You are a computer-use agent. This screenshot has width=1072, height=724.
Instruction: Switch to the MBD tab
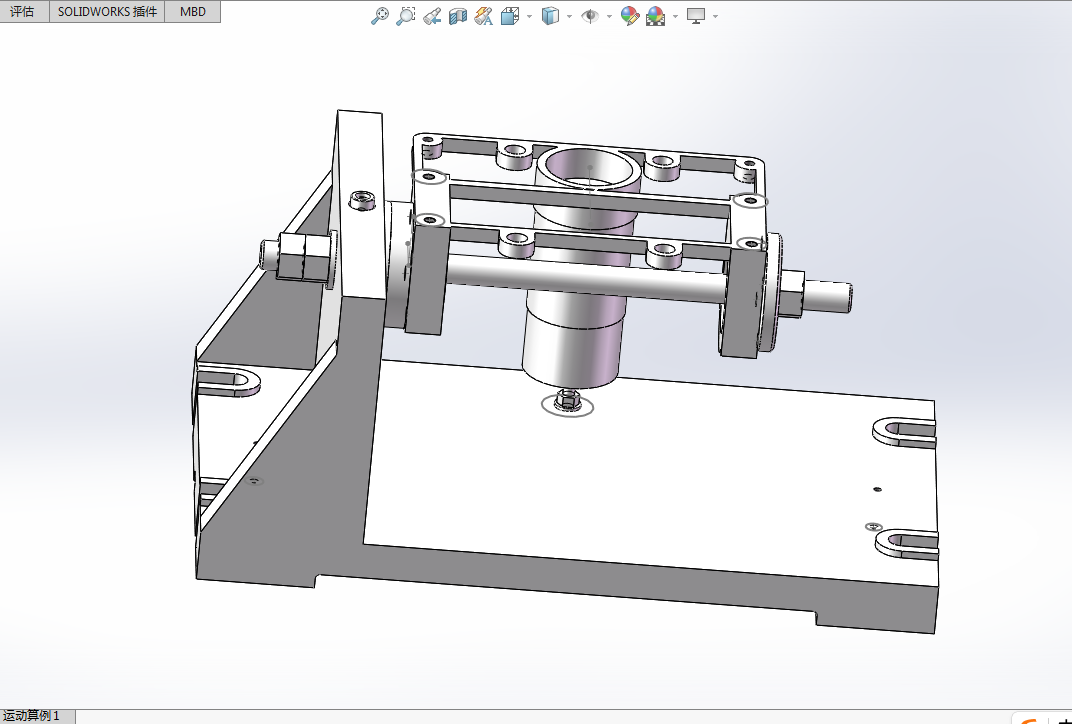tap(193, 12)
